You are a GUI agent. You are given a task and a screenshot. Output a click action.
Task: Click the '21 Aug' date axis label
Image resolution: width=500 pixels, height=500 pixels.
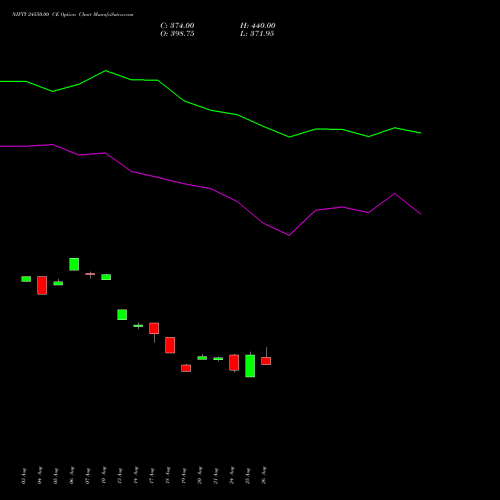tap(216, 475)
